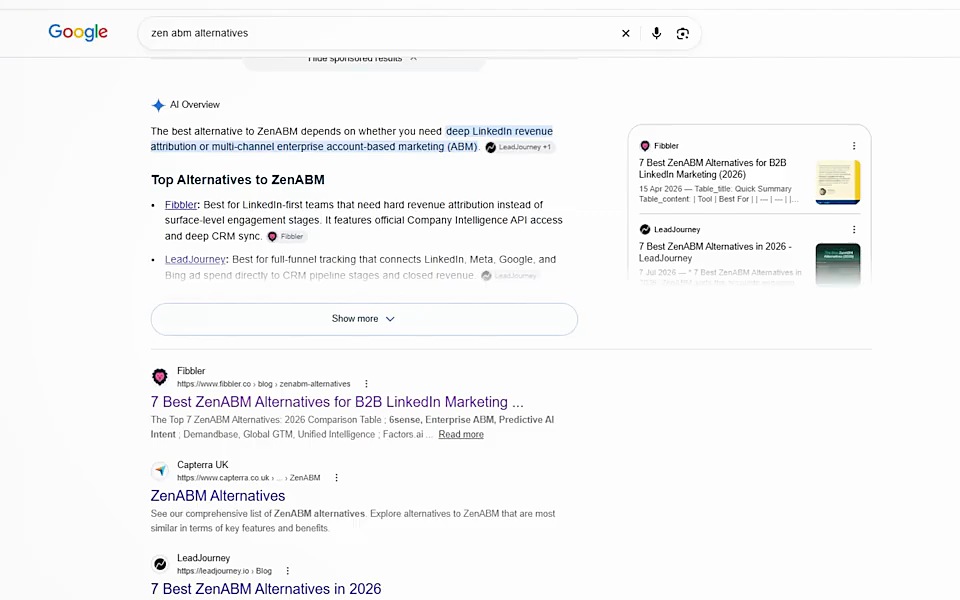Open the LeadJourney card 7 Best ZenABM Alternatives in 2026

715,252
